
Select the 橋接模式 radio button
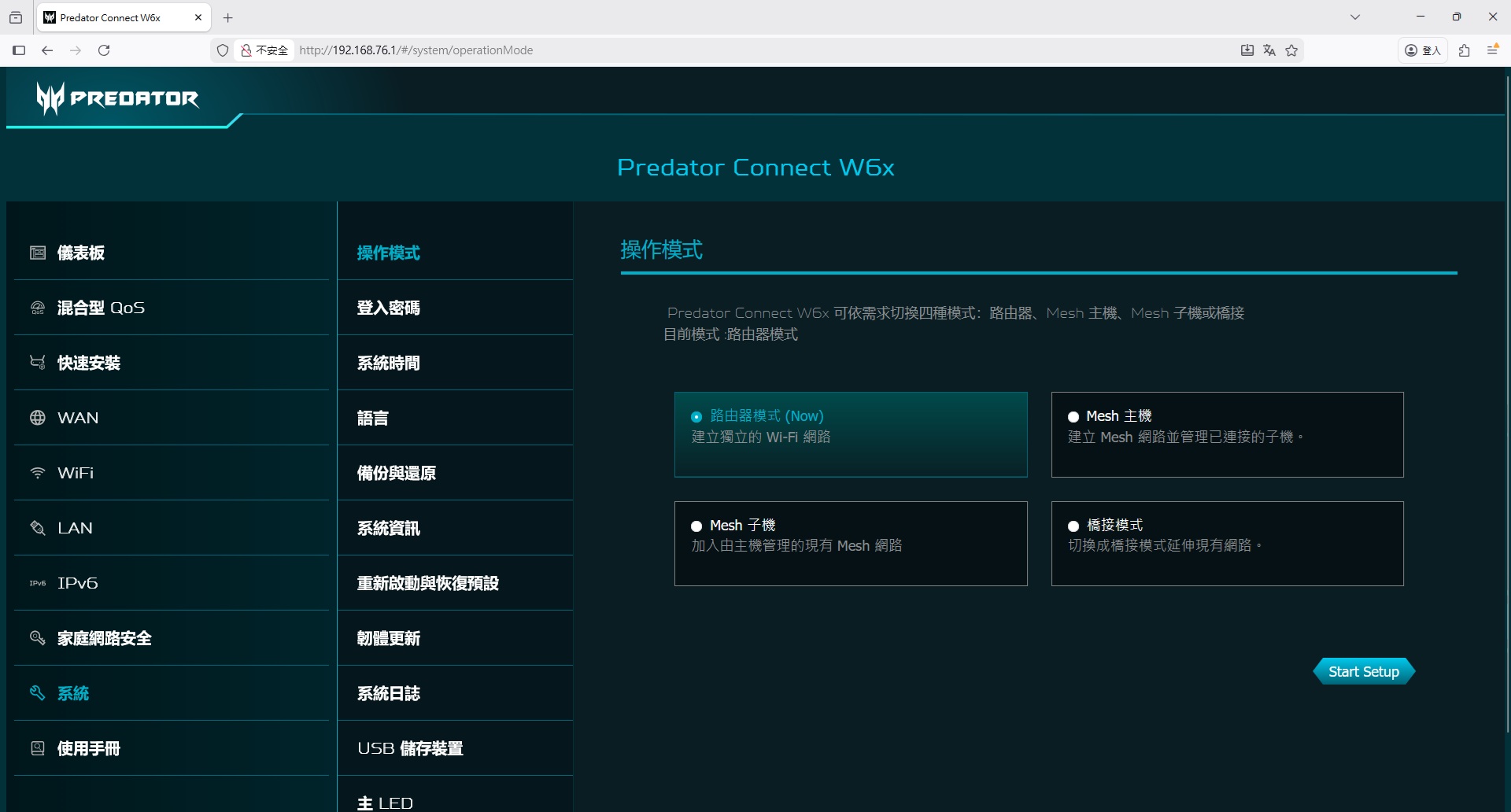click(1073, 526)
